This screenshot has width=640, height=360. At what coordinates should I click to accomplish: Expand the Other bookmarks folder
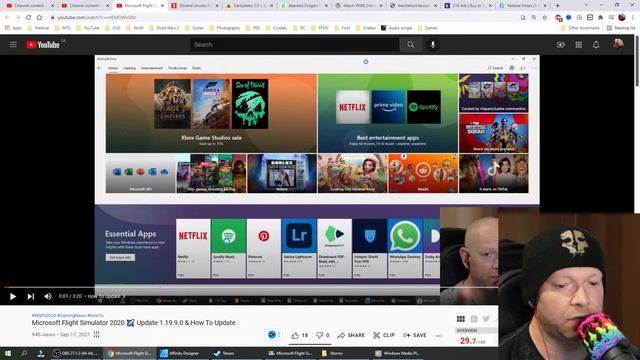tap(580, 28)
